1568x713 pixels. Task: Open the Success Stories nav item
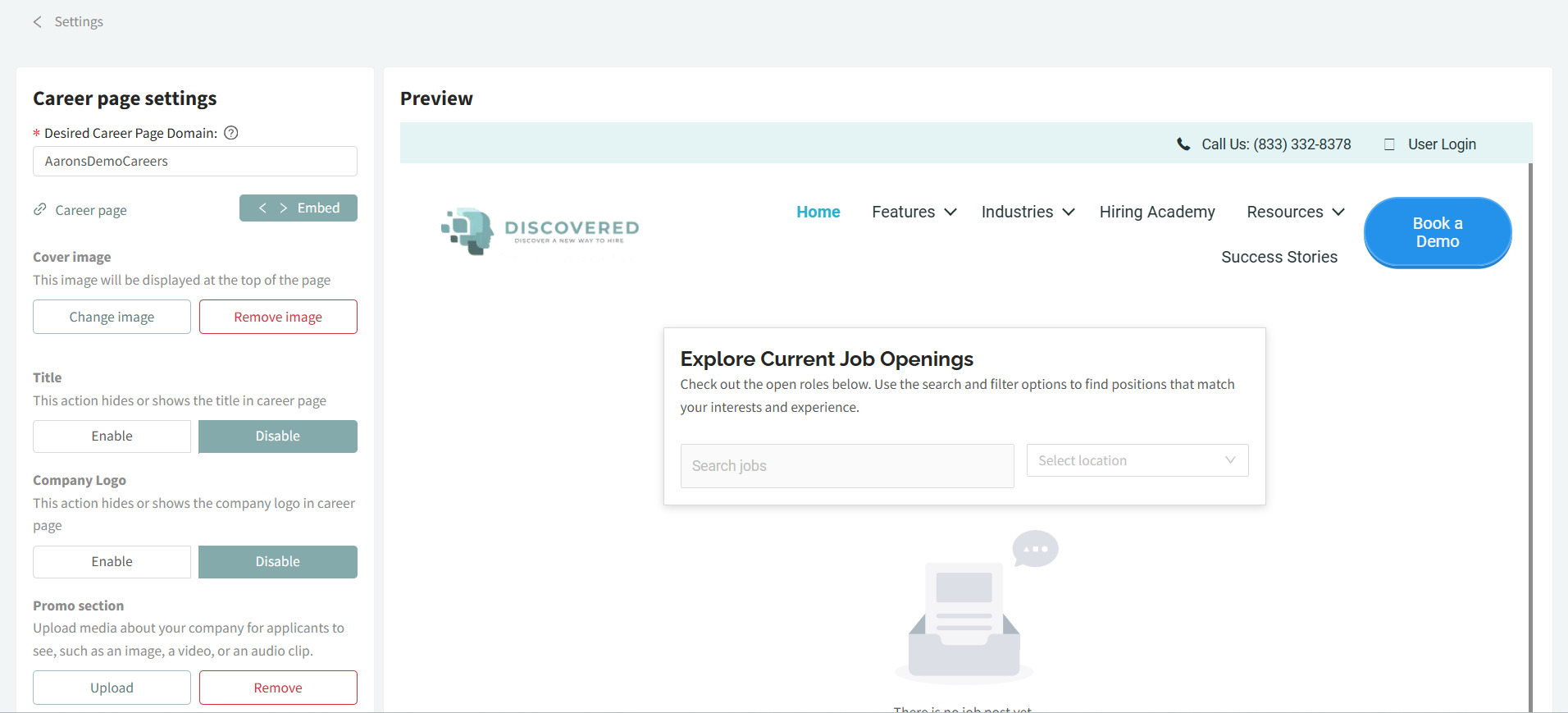click(1279, 257)
